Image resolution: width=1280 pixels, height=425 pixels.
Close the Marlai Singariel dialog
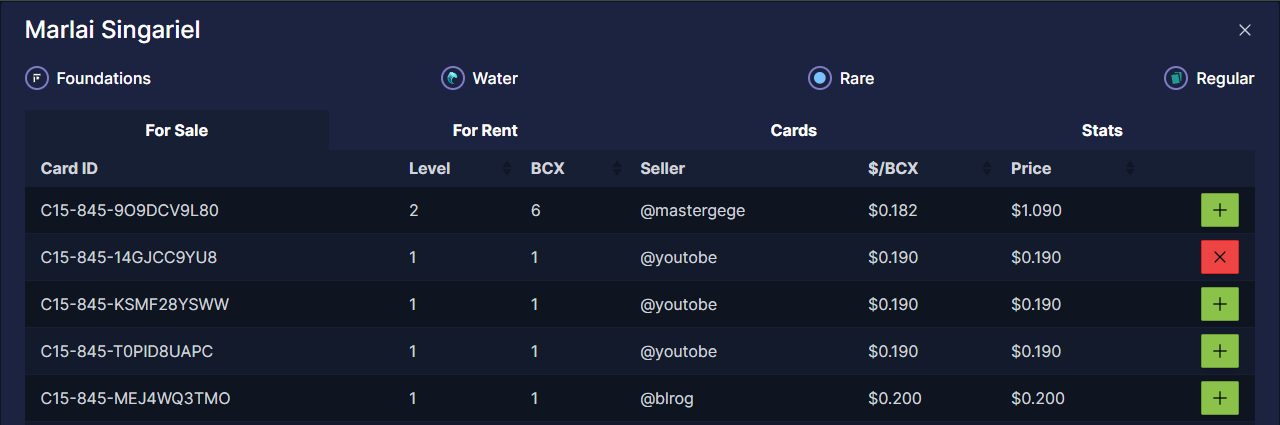tap(1245, 30)
